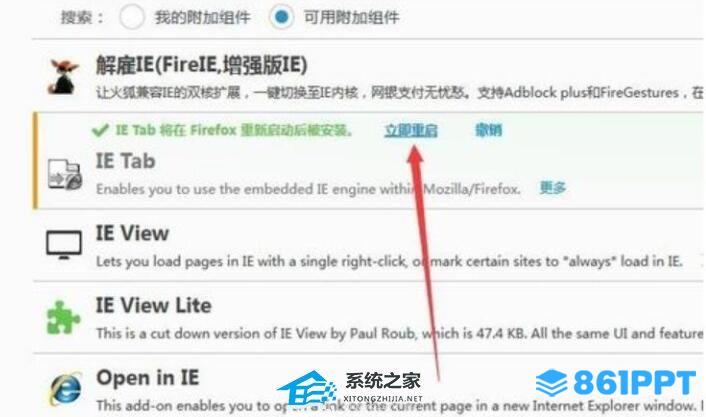
Task: Click the green puzzle piece icon
Action: point(63,317)
